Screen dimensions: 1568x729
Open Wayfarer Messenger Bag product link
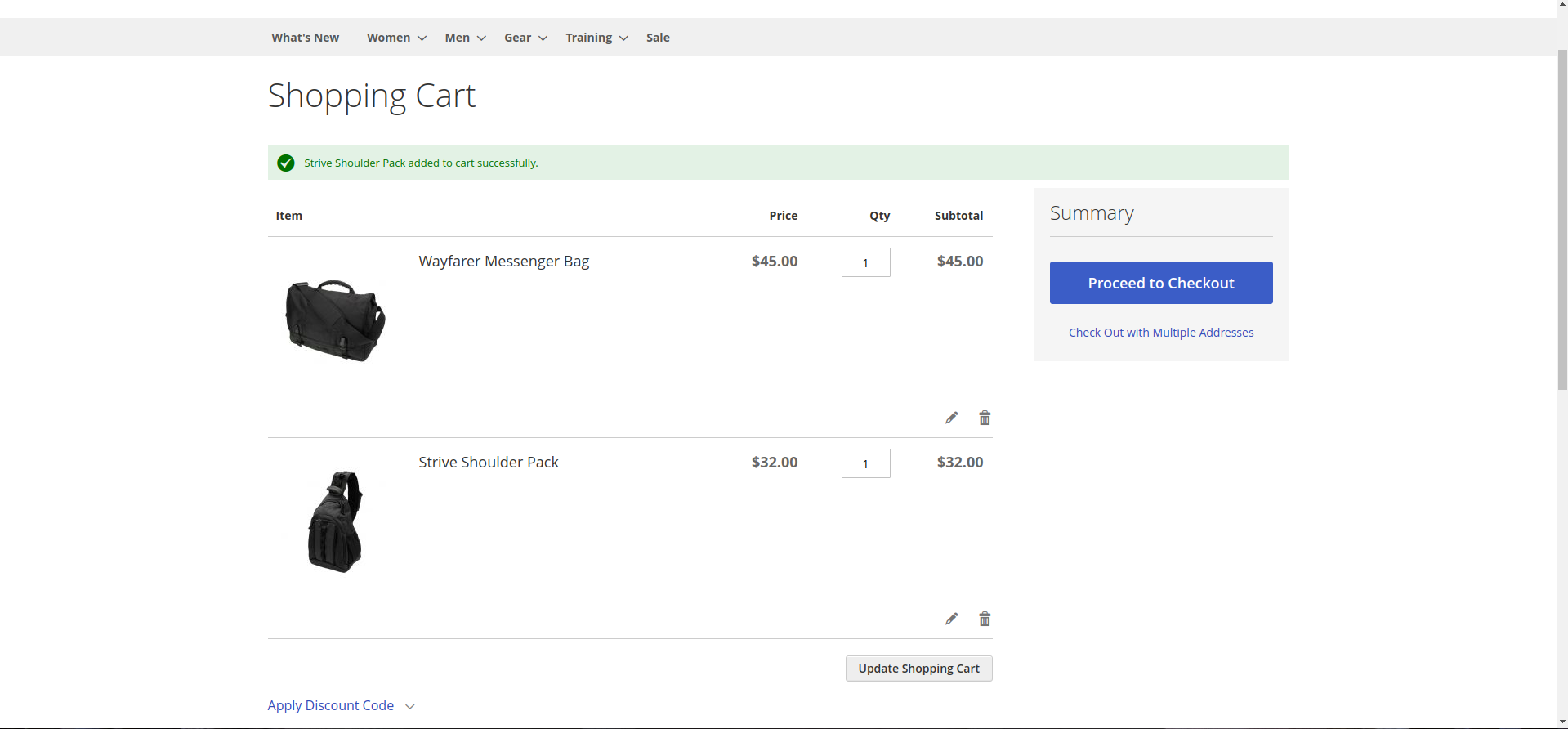click(503, 262)
